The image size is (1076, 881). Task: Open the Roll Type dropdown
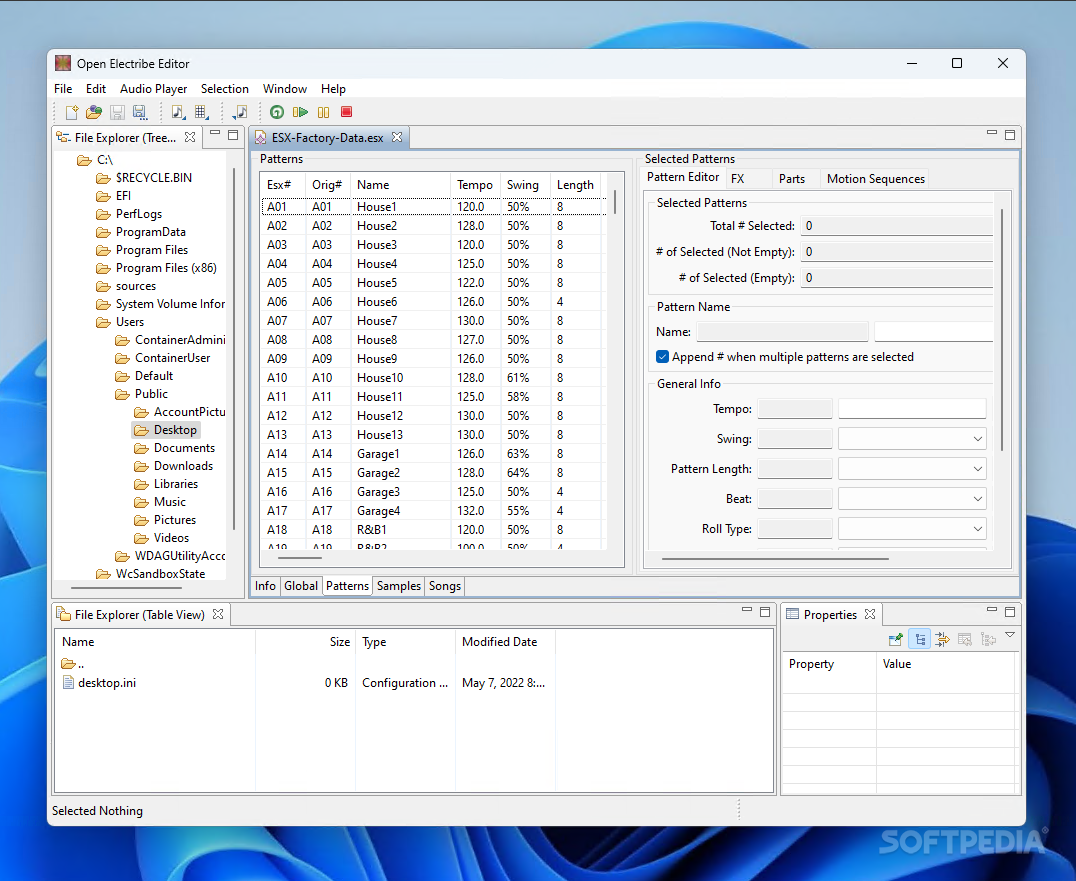tap(912, 529)
